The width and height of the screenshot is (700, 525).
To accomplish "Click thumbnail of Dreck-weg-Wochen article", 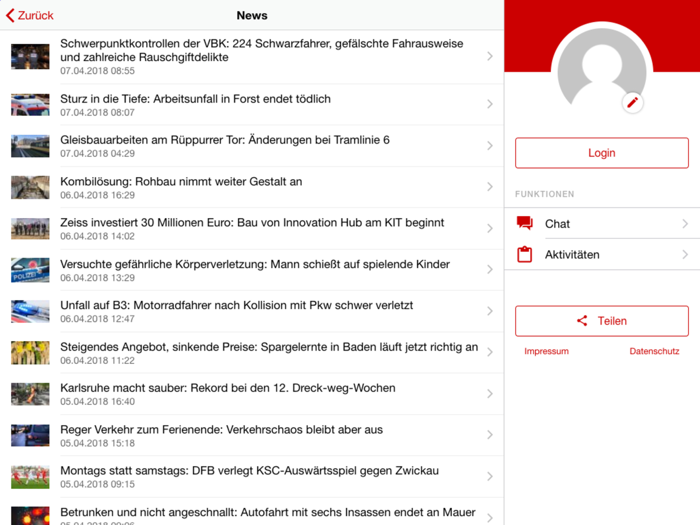I will click(x=30, y=394).
